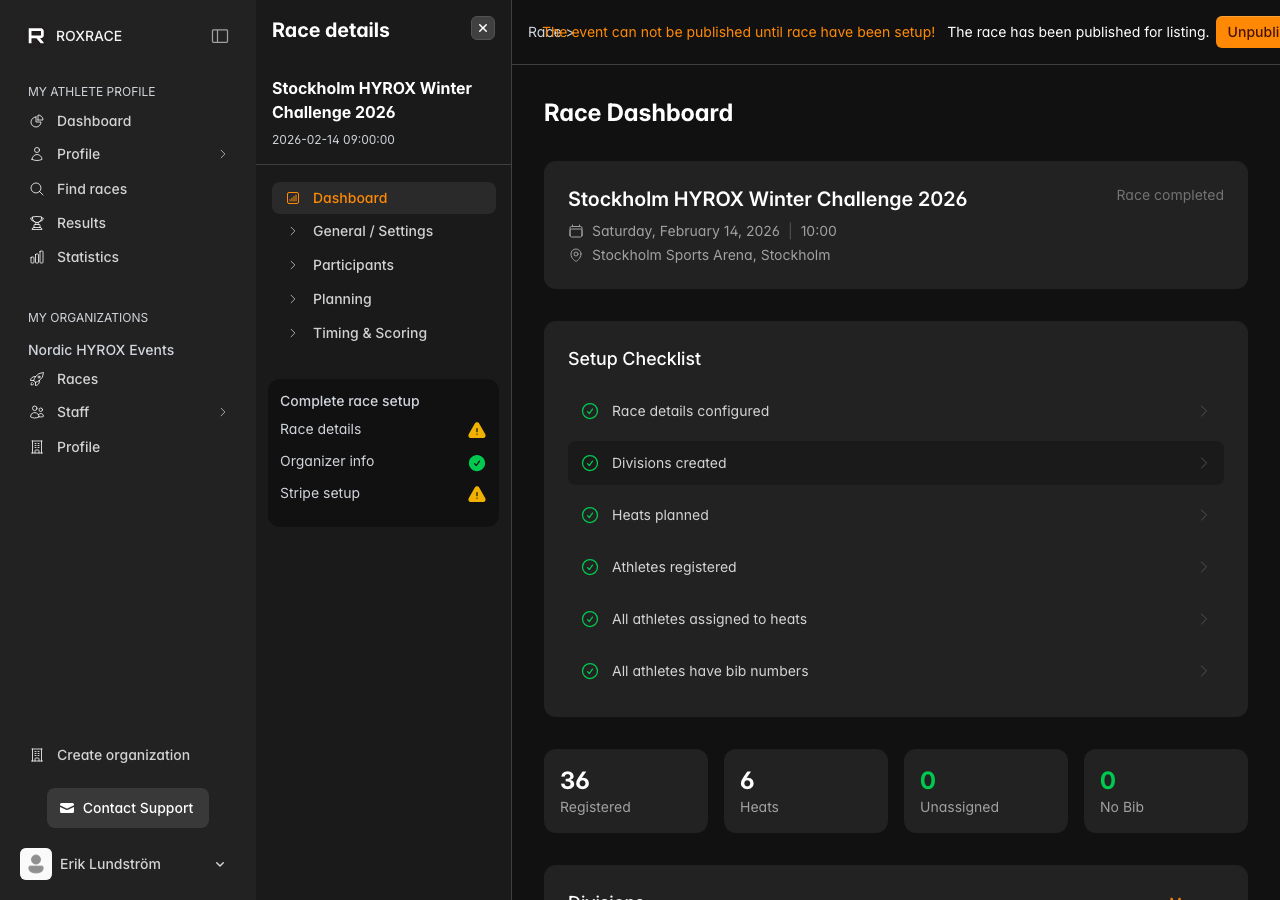Click Erik Lundström's avatar image

(36, 864)
